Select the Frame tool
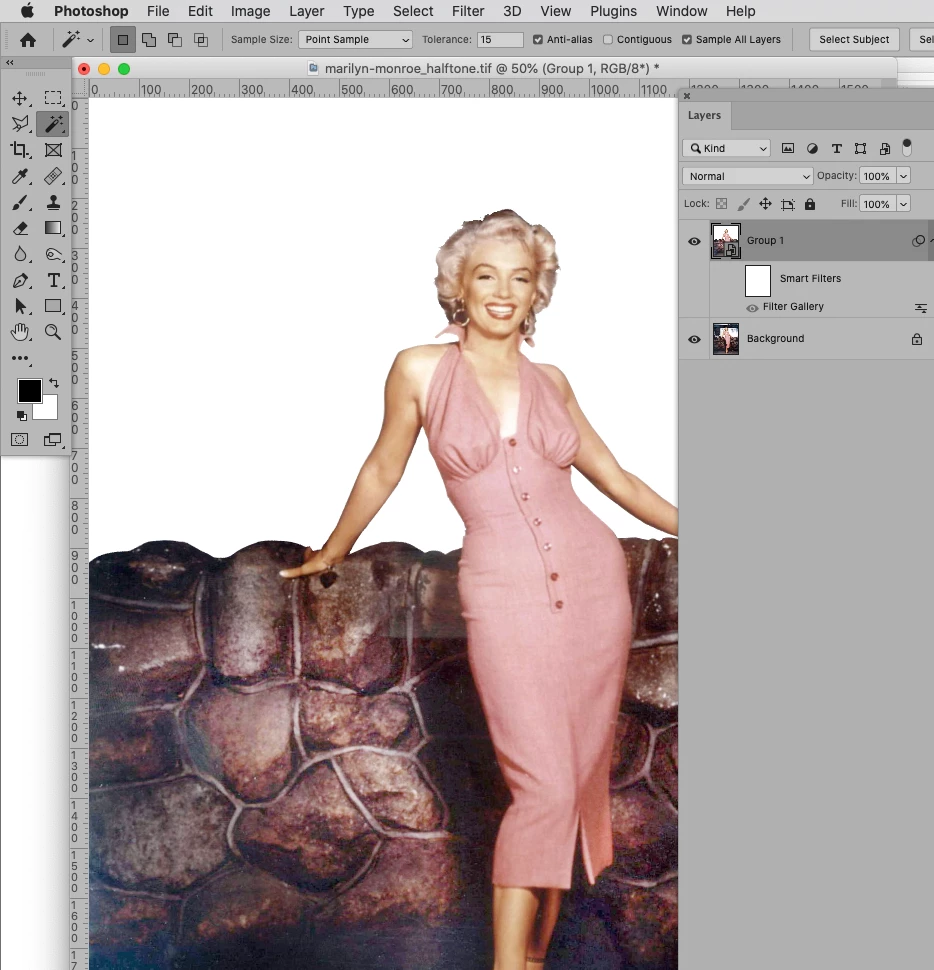Viewport: 934px width, 970px height. point(53,150)
